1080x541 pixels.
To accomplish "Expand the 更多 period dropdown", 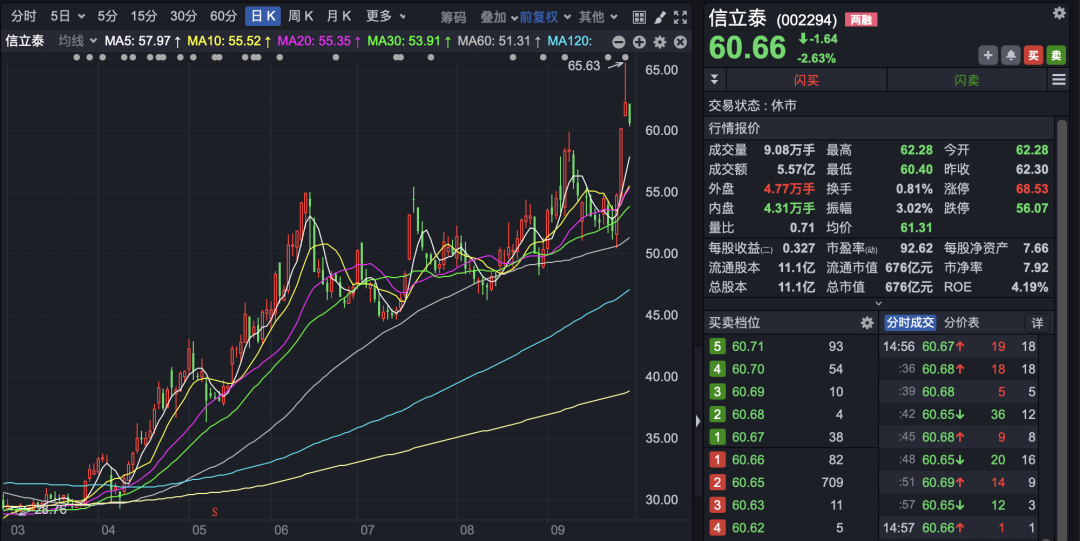I will click(x=385, y=17).
